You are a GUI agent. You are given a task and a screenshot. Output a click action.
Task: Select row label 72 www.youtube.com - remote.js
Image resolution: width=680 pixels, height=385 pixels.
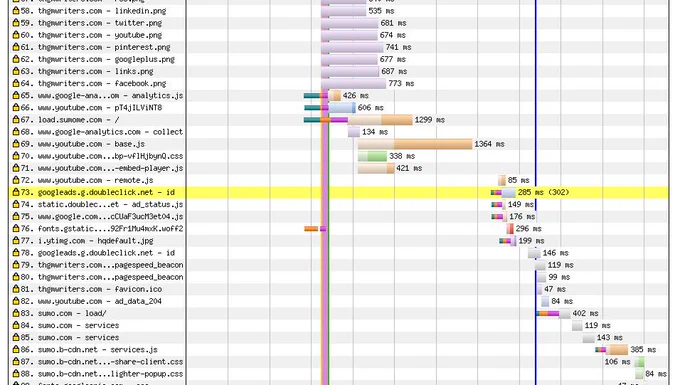(87, 181)
